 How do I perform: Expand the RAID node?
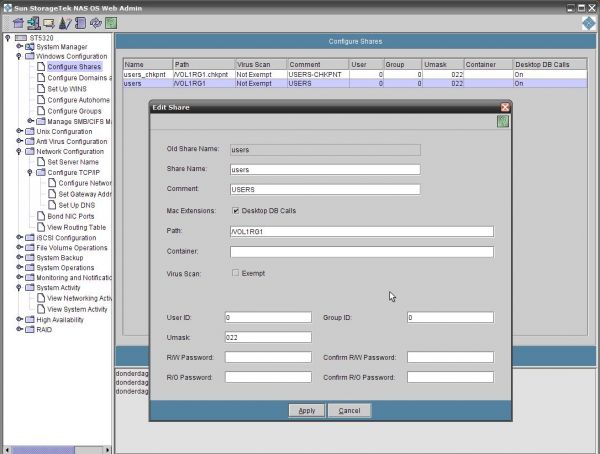pos(19,329)
